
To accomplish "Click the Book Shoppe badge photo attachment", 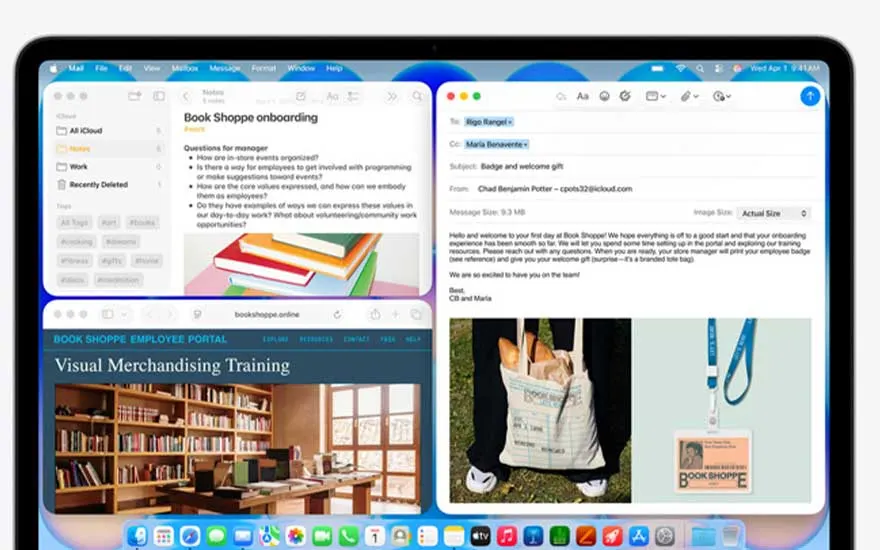I will pos(723,410).
